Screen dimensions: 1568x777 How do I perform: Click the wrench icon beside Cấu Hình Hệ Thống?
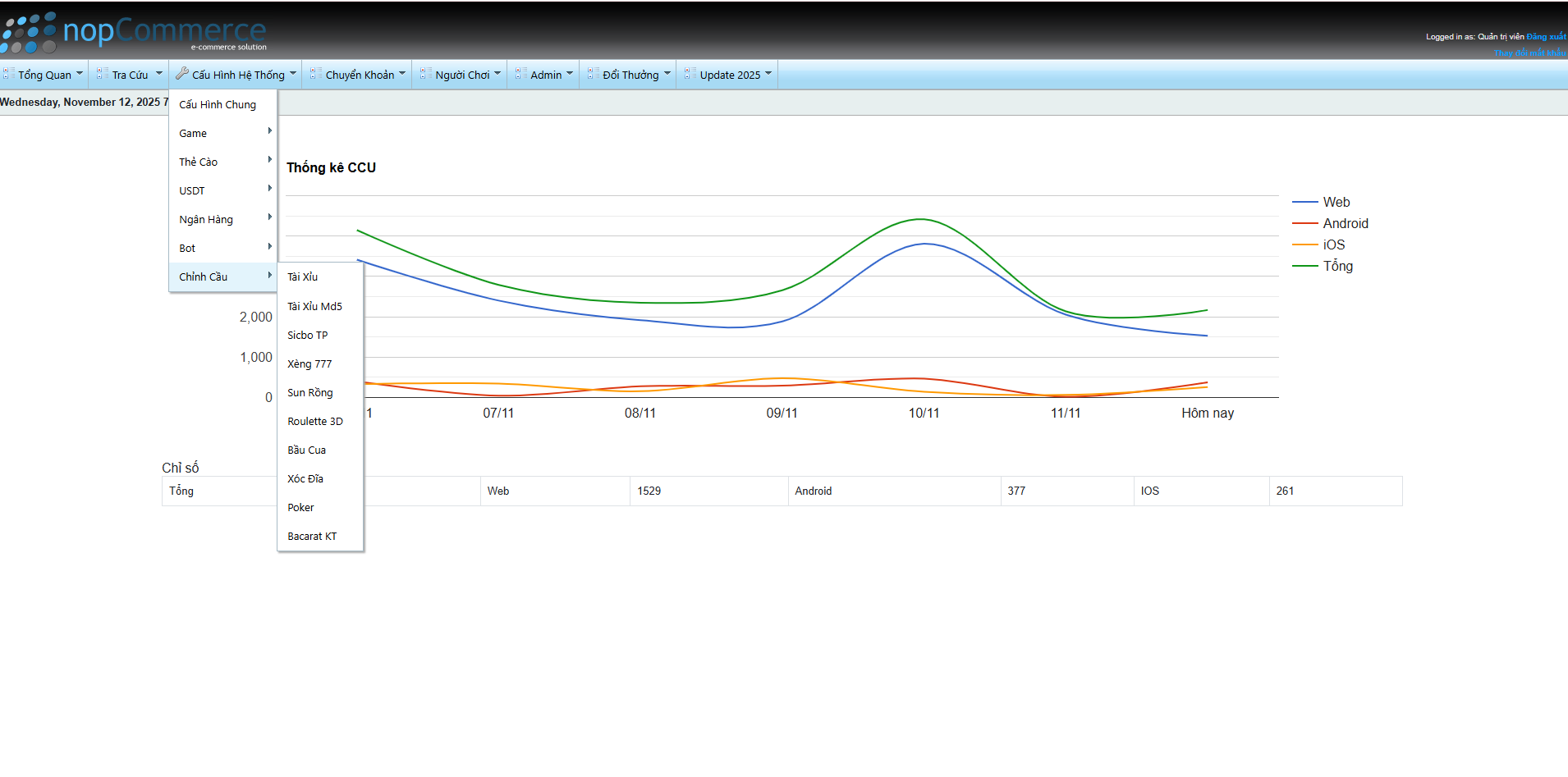tap(182, 74)
